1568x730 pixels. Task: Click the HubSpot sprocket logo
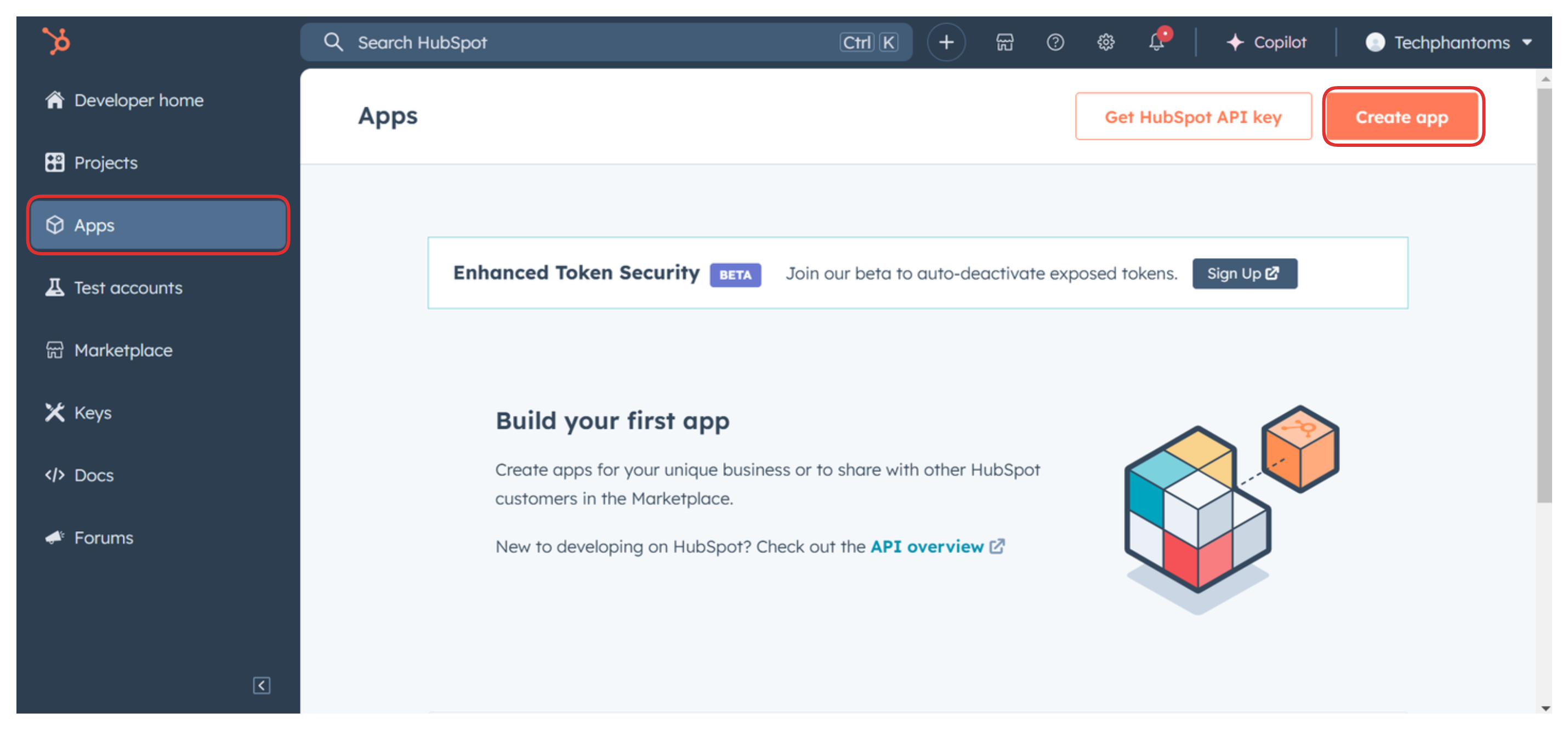click(x=56, y=41)
